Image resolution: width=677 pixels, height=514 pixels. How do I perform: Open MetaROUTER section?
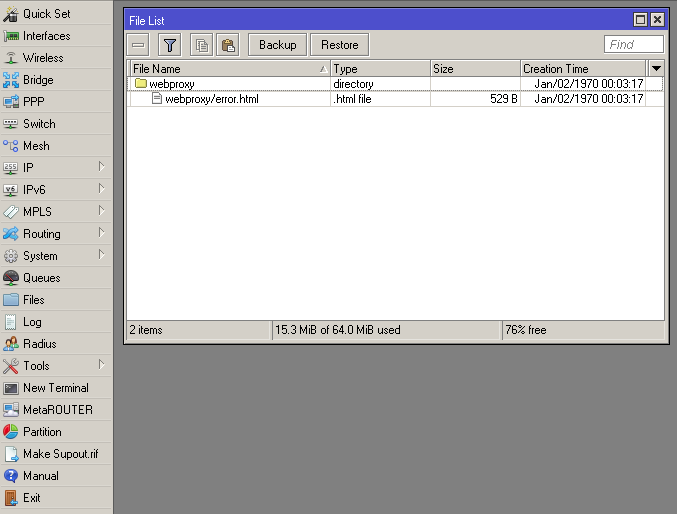[x=56, y=410]
